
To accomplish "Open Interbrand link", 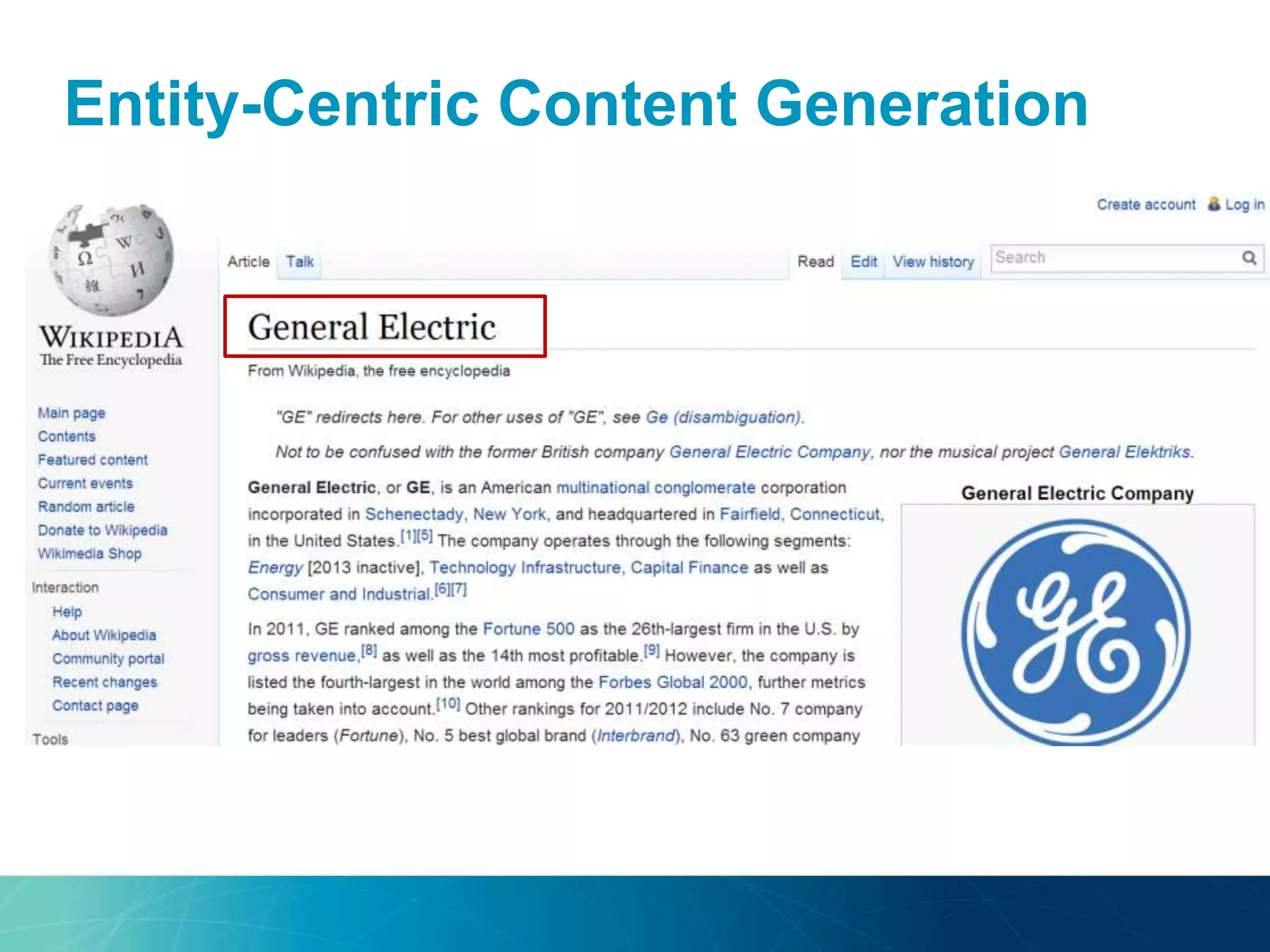I will (636, 736).
